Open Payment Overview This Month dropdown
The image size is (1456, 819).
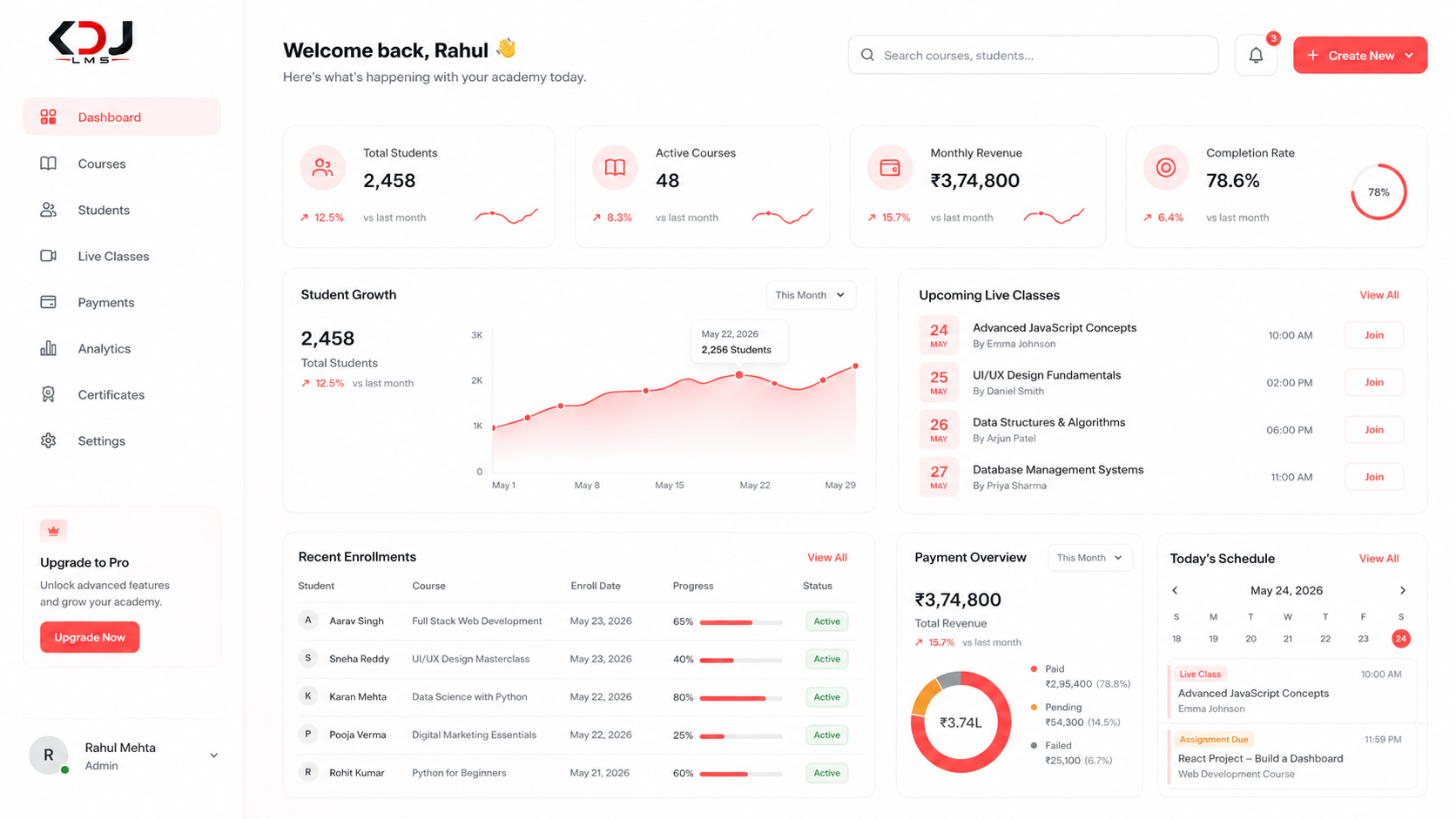[1090, 558]
